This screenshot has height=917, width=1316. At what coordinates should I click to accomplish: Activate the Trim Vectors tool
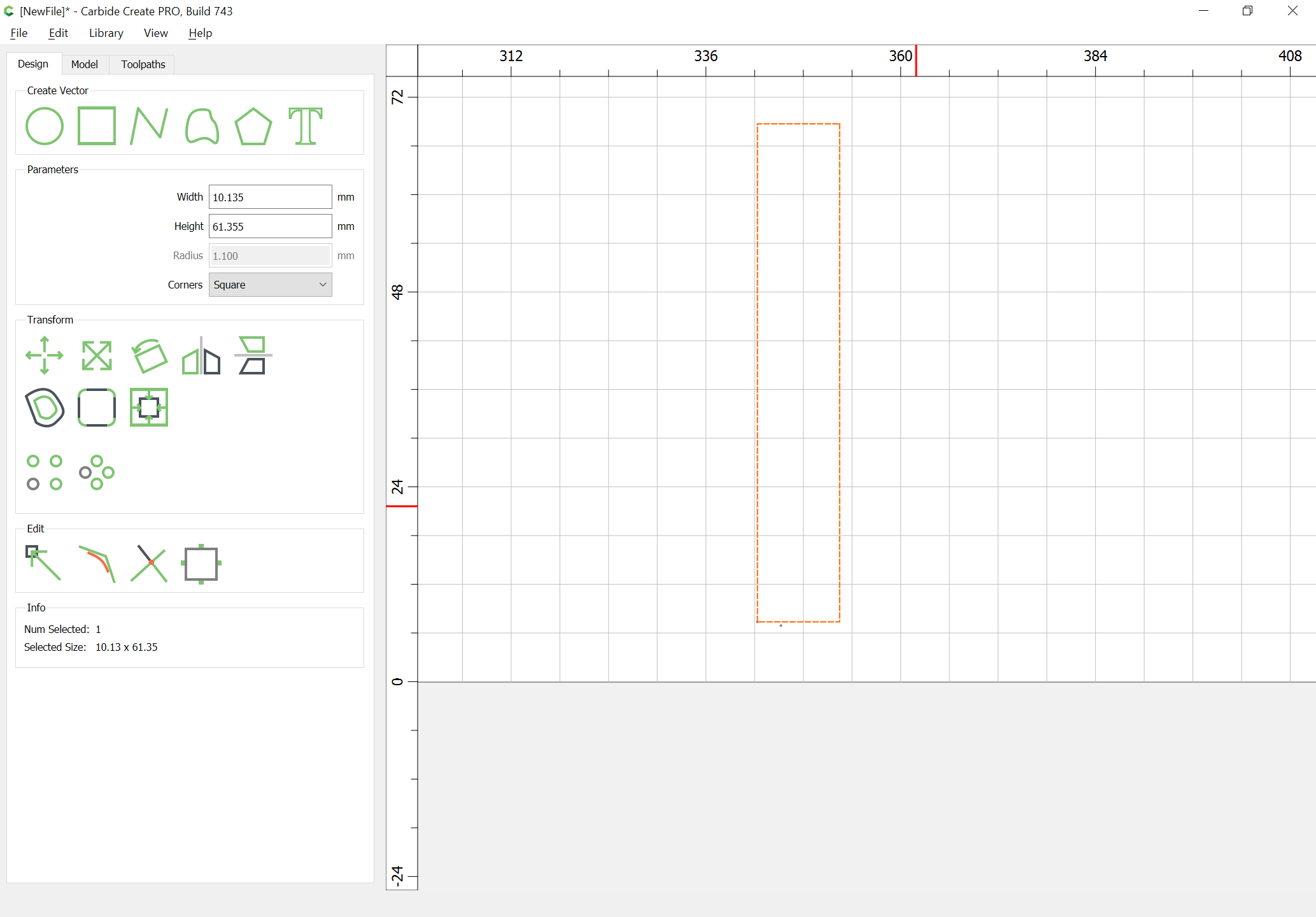149,563
